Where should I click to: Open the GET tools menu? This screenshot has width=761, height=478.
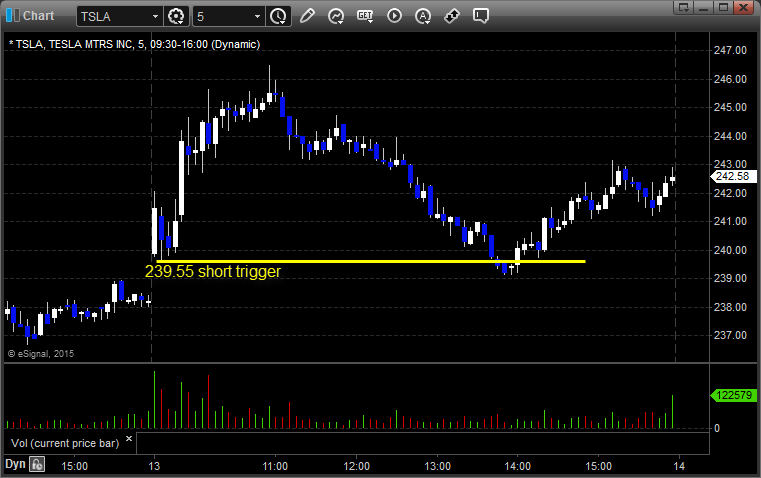(x=365, y=16)
